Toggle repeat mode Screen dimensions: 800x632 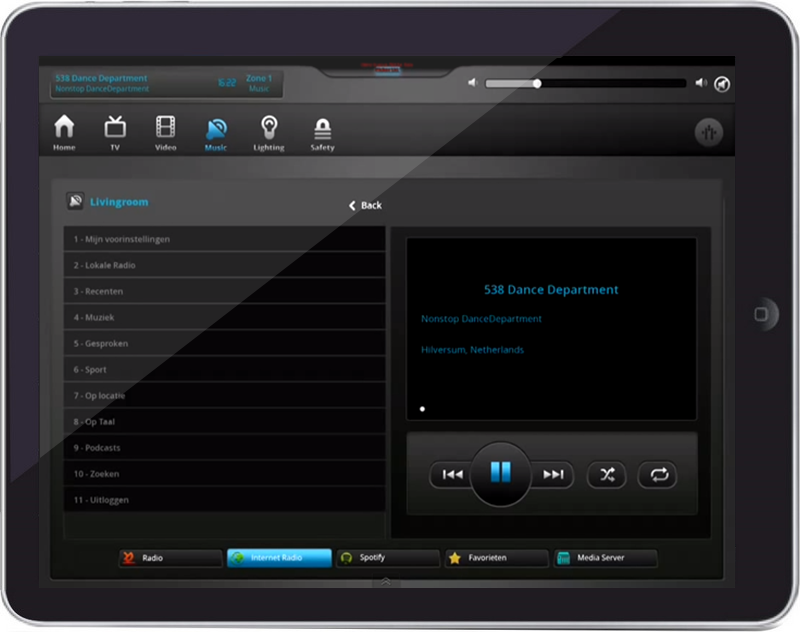point(658,475)
